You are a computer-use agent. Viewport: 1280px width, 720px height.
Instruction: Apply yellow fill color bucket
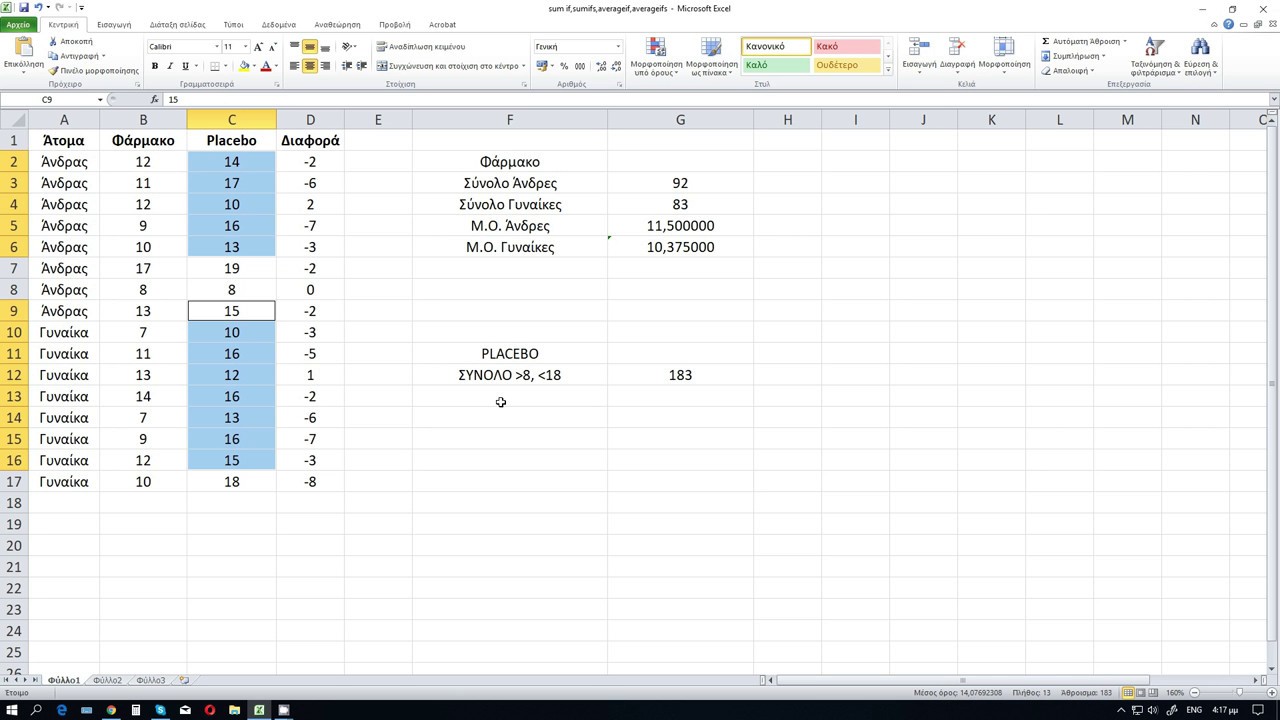(244, 66)
